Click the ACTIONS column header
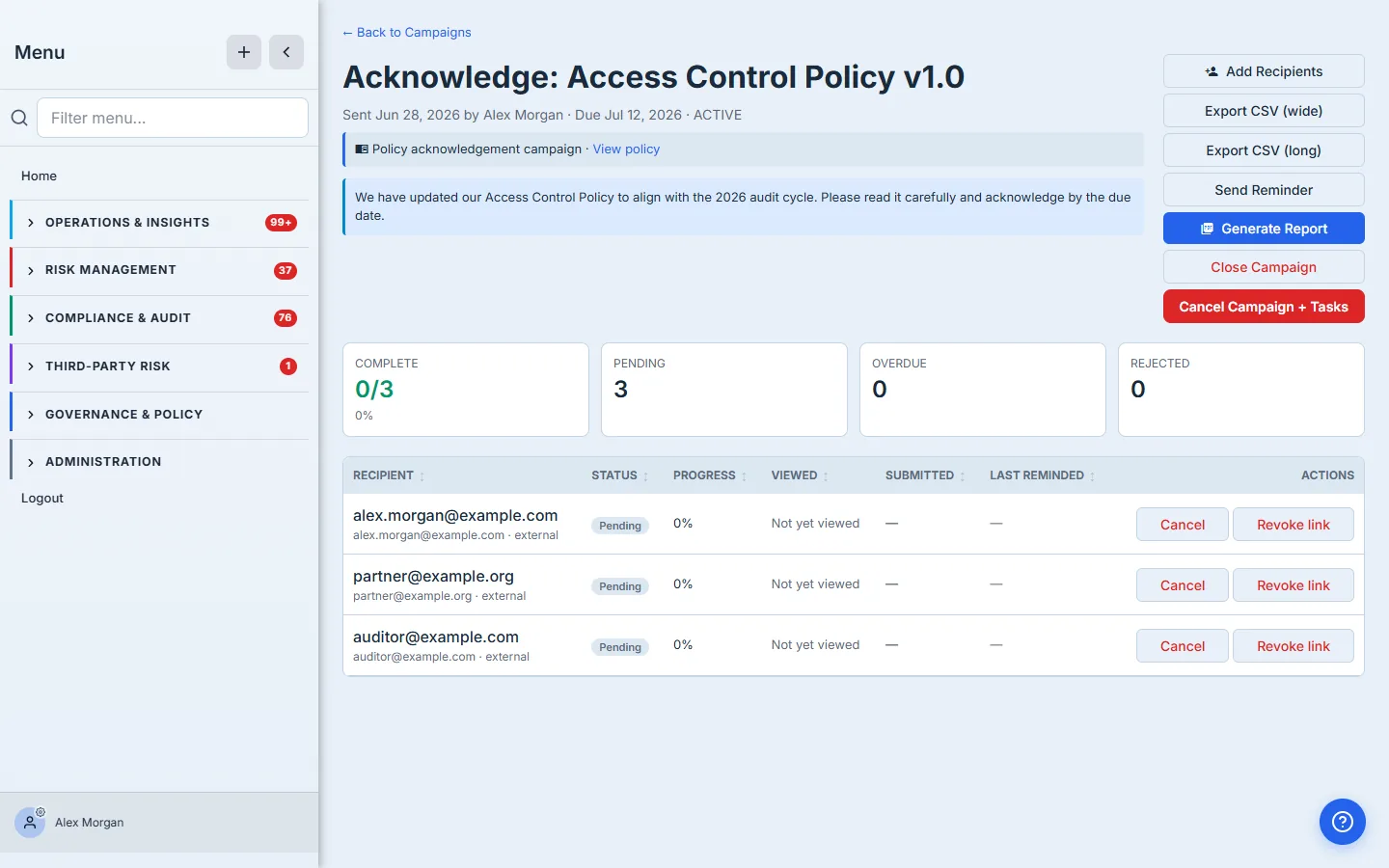This screenshot has height=868, width=1389. tap(1327, 475)
